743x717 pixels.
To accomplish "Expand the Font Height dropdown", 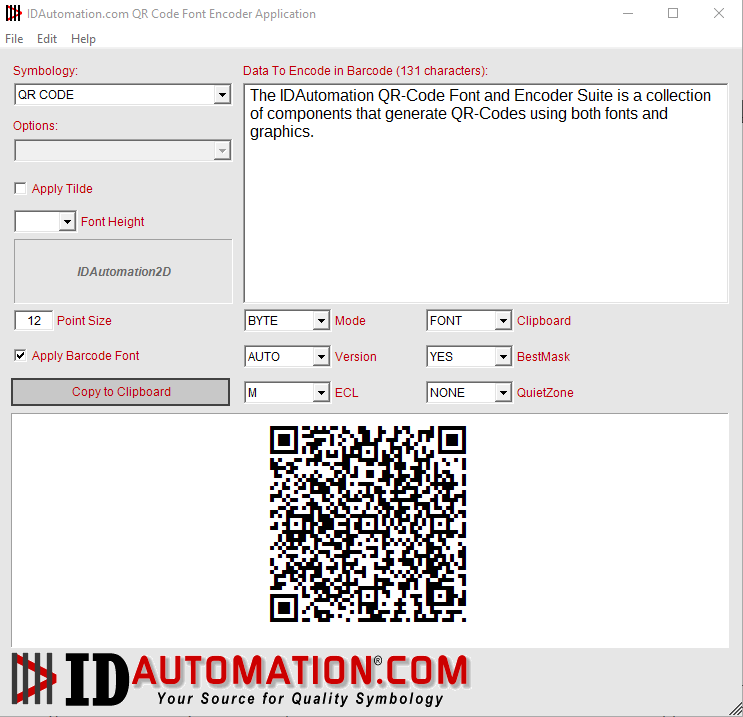I will (x=67, y=221).
